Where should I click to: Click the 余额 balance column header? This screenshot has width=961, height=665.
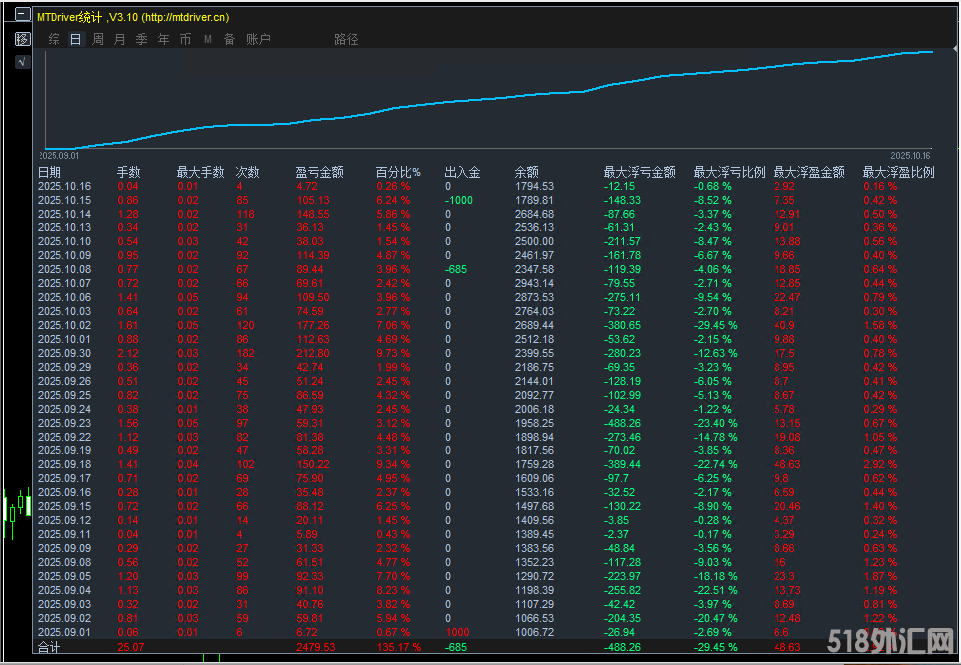tap(527, 172)
